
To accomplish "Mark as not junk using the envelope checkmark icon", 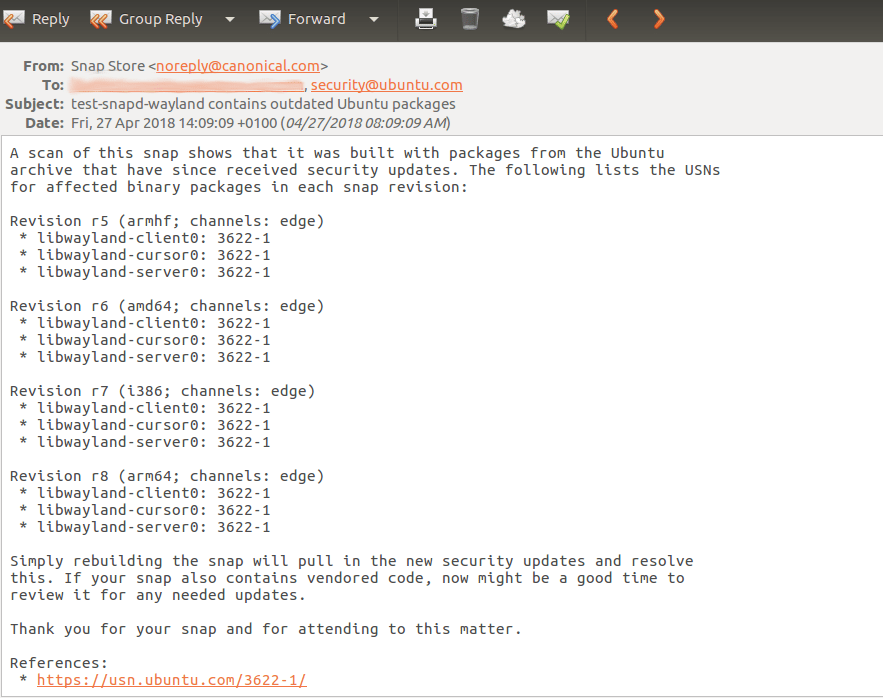I will tap(558, 19).
